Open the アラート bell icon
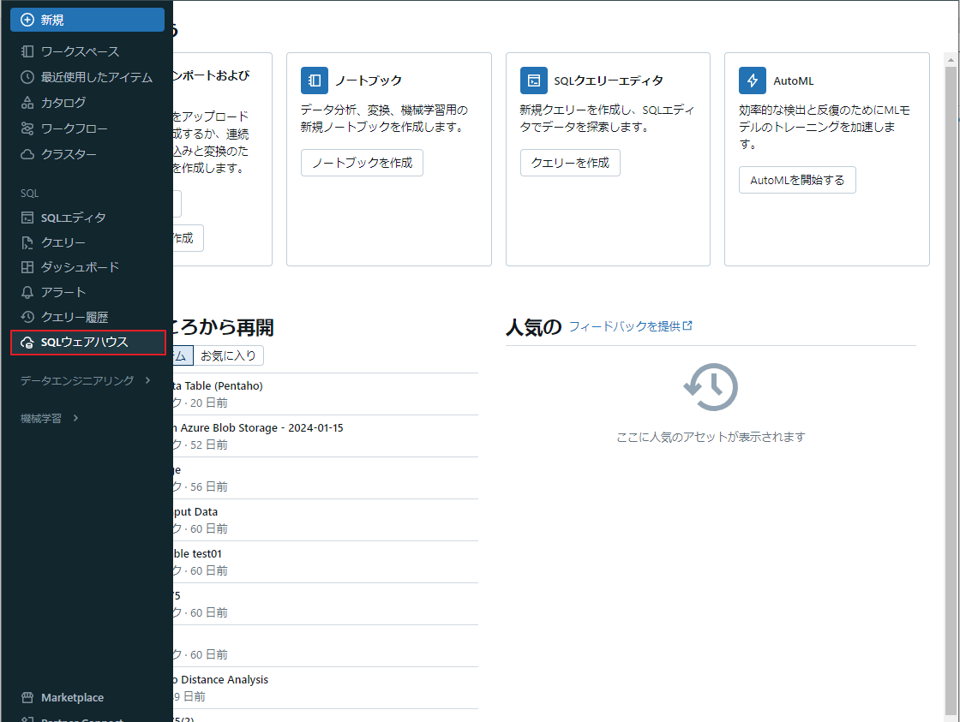The image size is (960, 722). point(28,292)
